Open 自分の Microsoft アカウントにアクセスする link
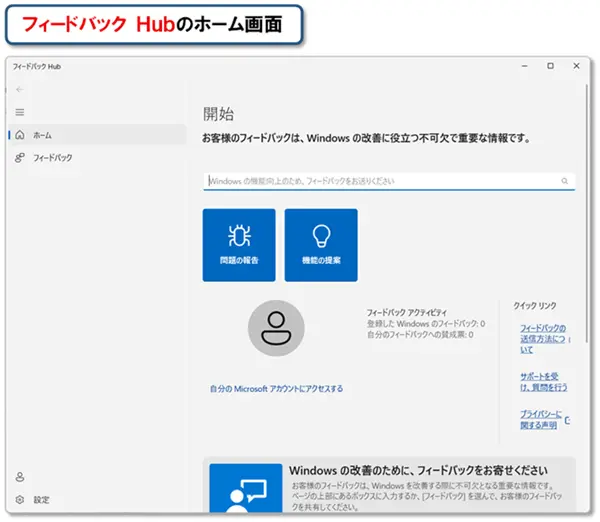This screenshot has width=600, height=522. tap(276, 389)
